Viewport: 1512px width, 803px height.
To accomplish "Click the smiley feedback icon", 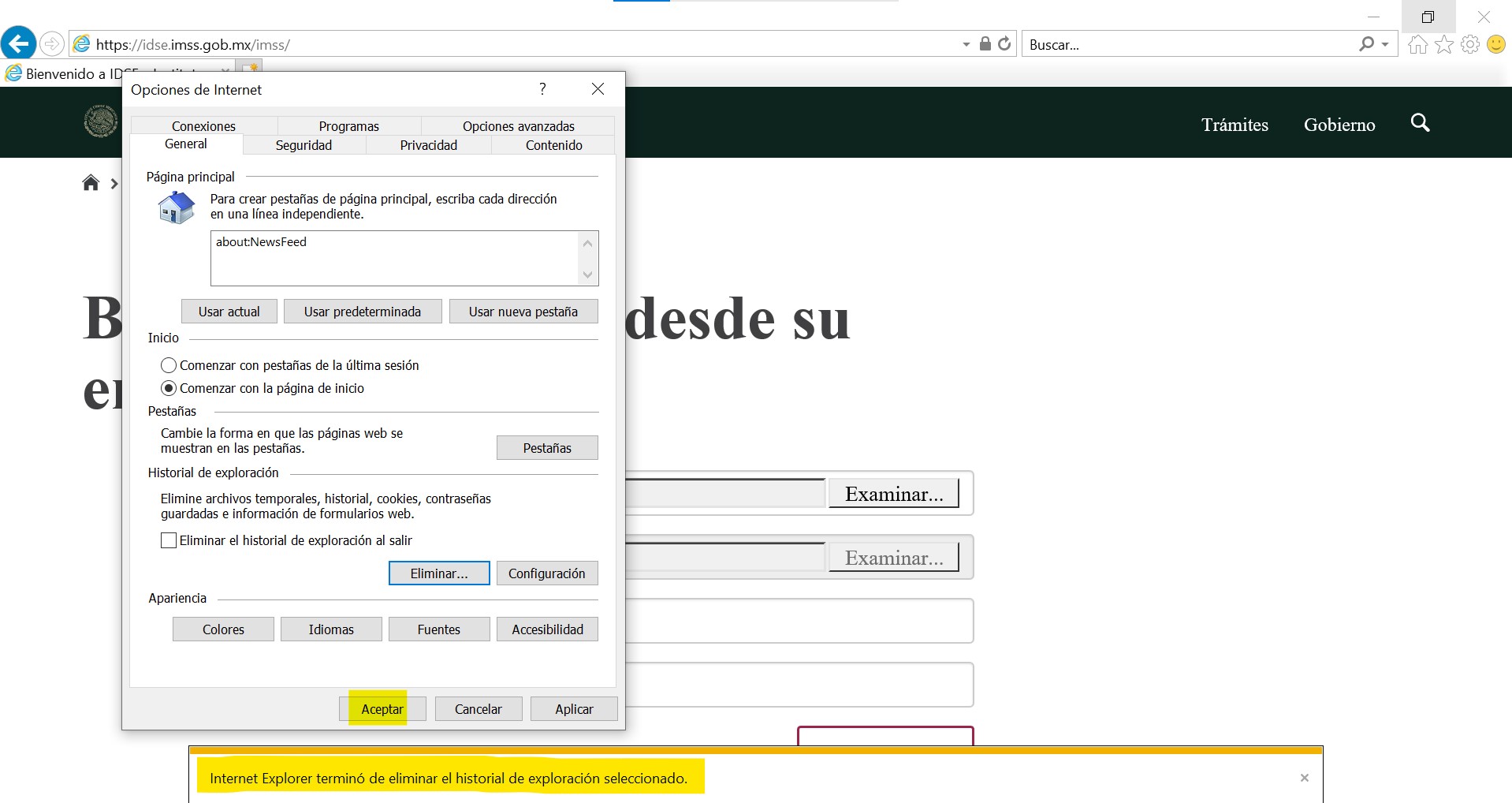I will click(1495, 44).
